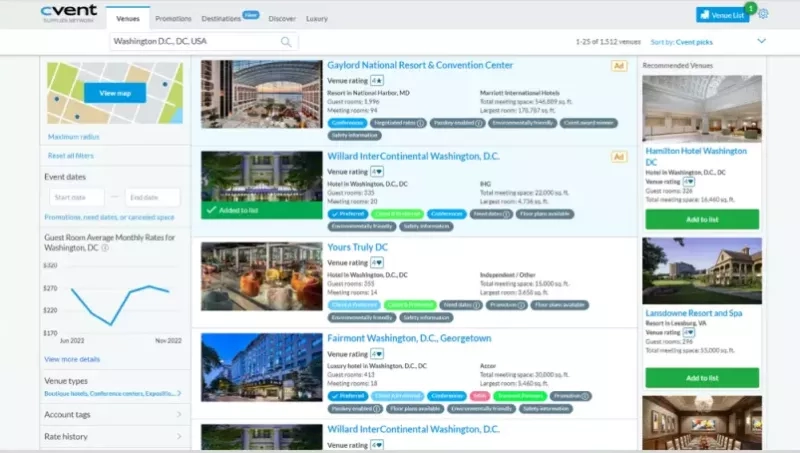
Task: Open Promotions, need dates, or canceled space link
Action: 109,217
